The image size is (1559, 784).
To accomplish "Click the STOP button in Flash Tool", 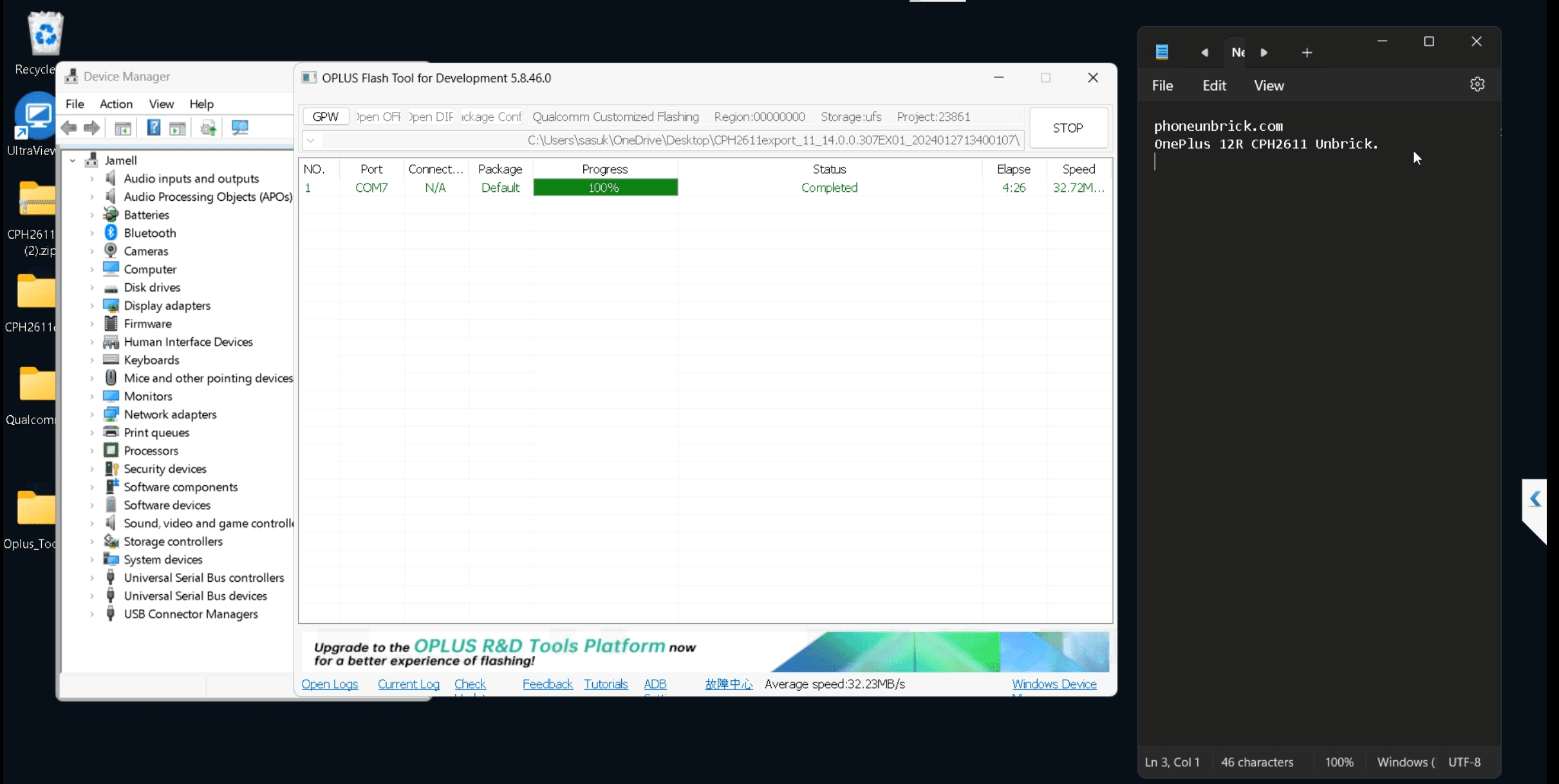I will tap(1068, 127).
